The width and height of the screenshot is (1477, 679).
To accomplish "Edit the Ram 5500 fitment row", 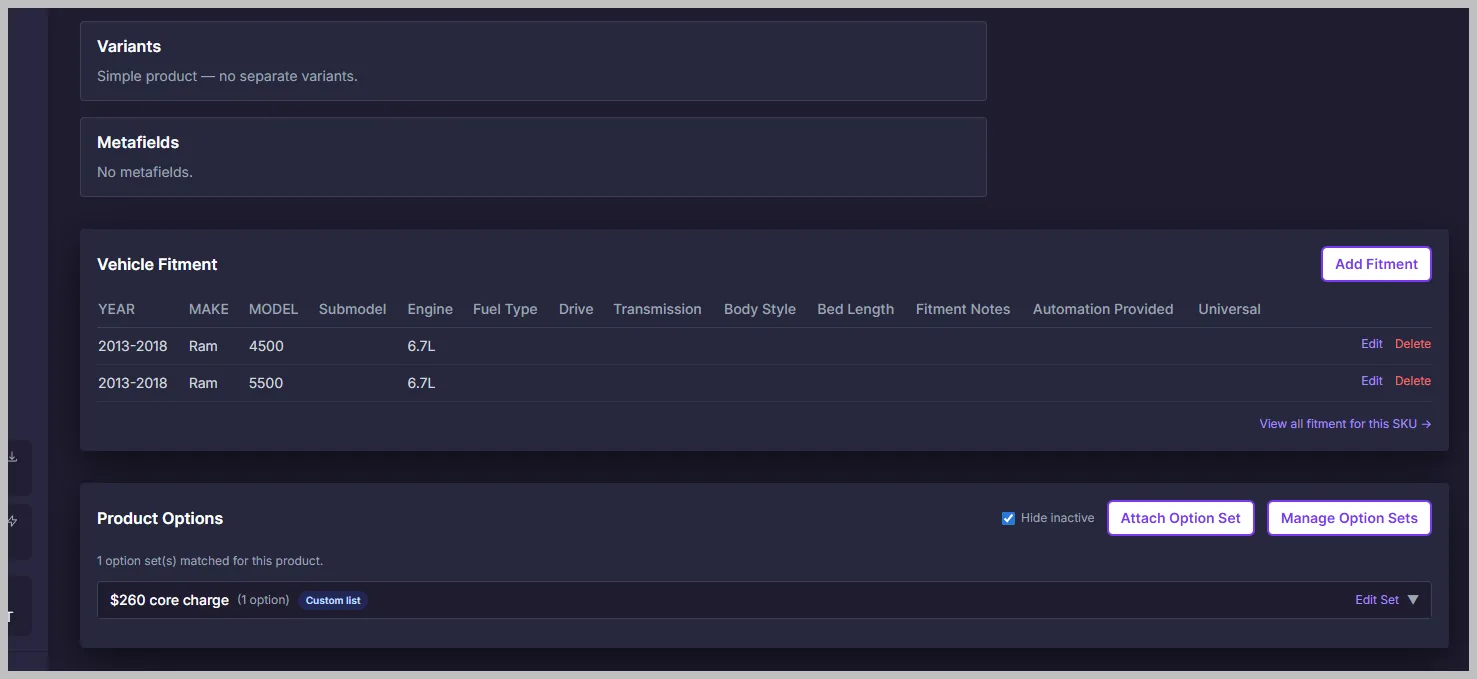I will tap(1371, 381).
